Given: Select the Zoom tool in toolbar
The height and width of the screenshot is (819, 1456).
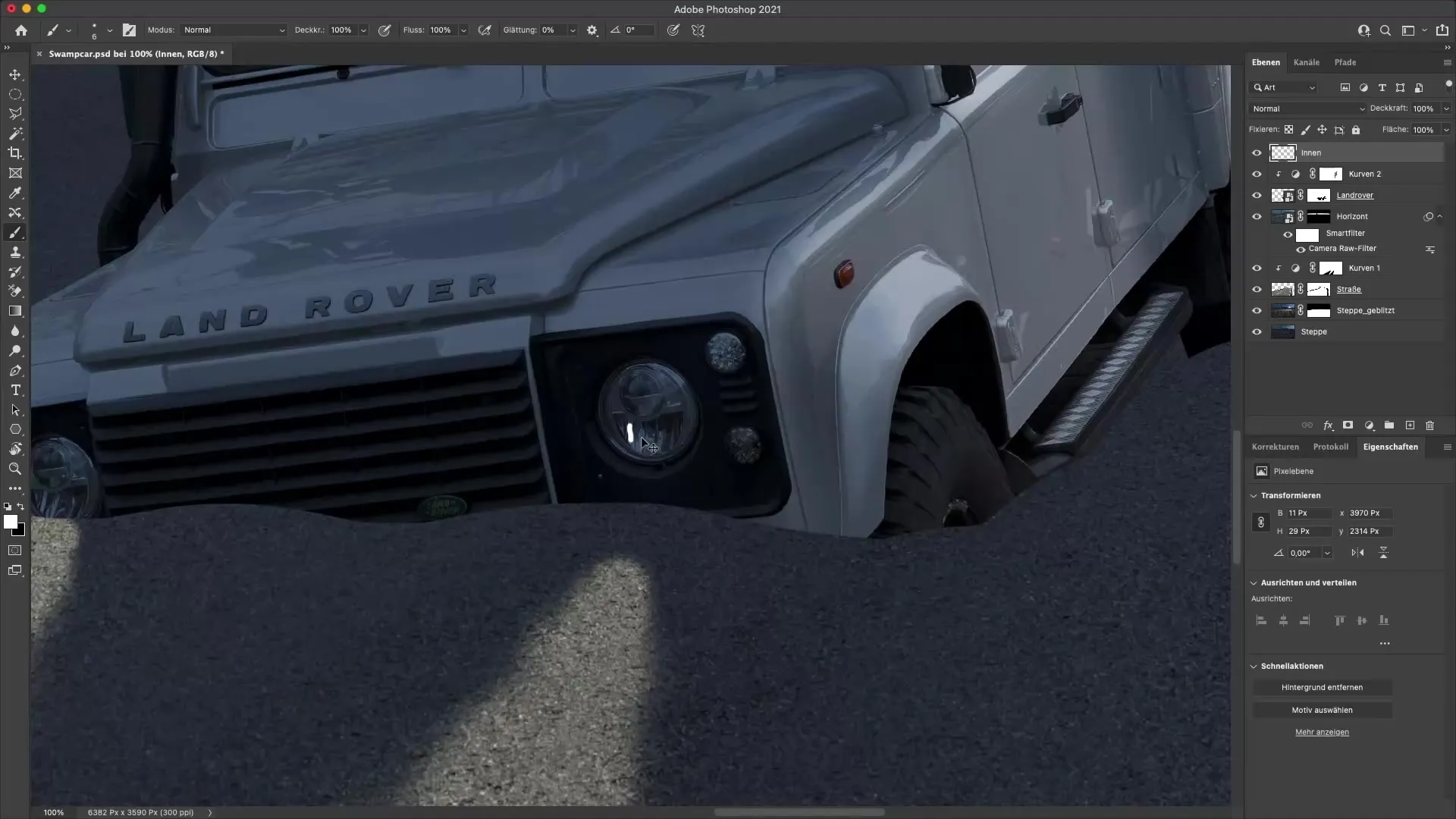Looking at the screenshot, I should tap(15, 469).
